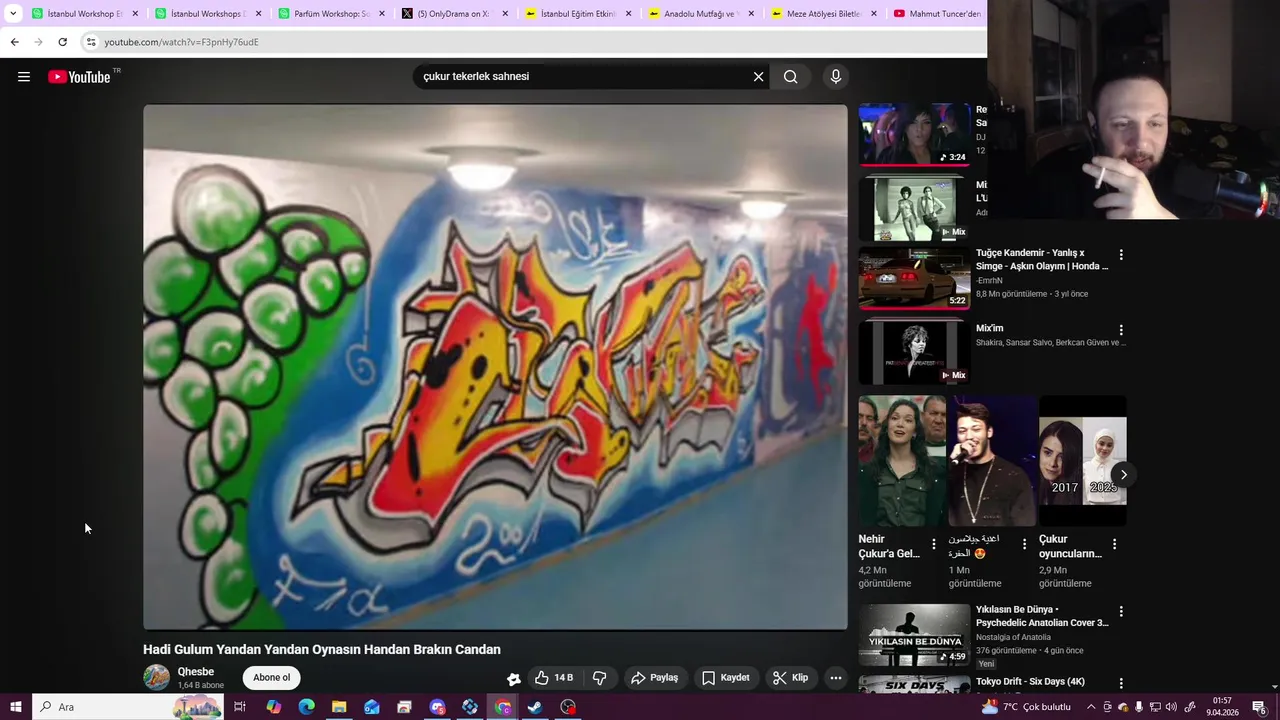Clear the search box with X
Screen dimensions: 1280x720
(x=758, y=77)
